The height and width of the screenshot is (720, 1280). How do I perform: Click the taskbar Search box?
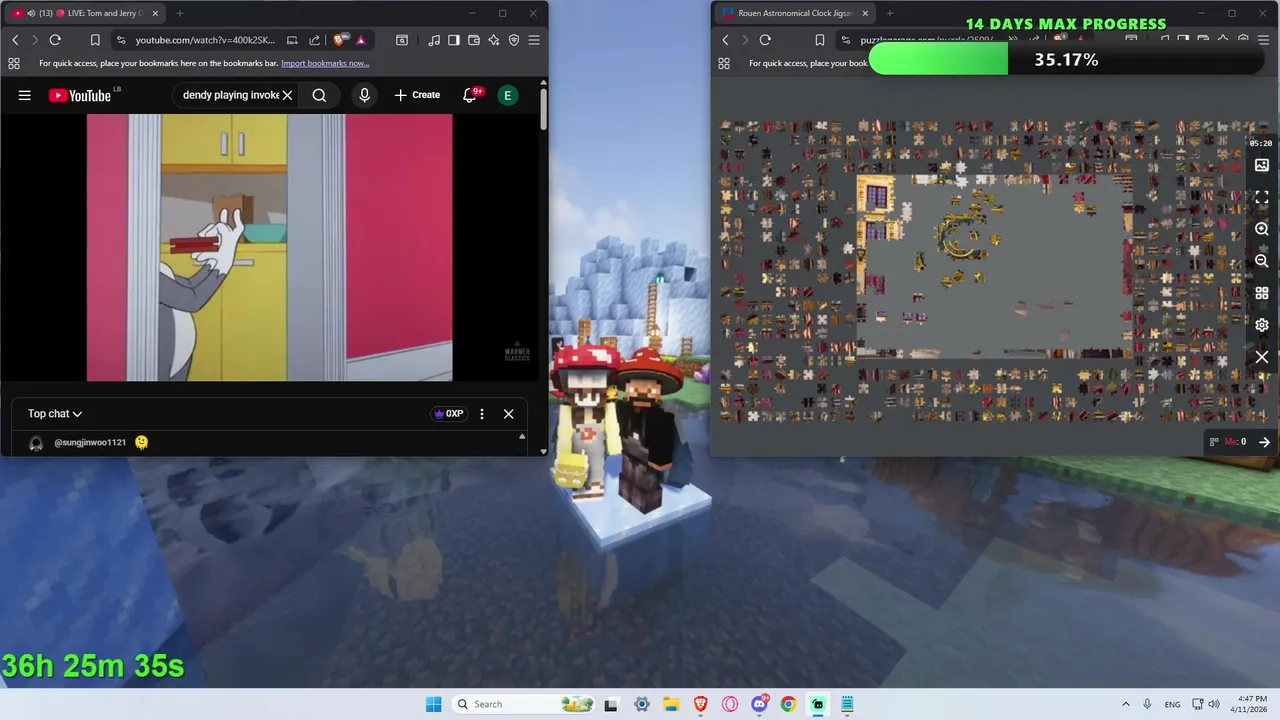point(523,704)
